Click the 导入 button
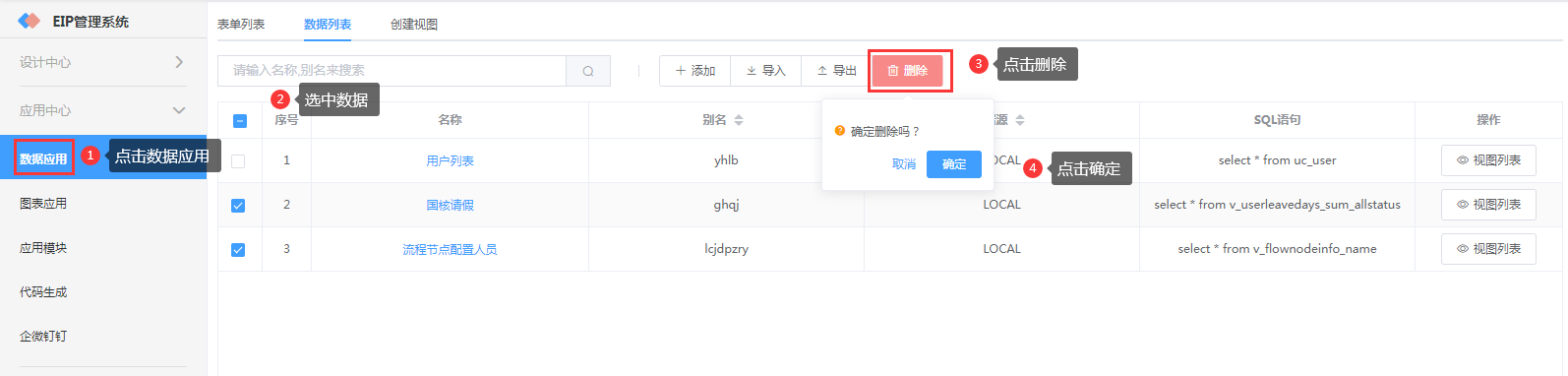 click(x=765, y=71)
